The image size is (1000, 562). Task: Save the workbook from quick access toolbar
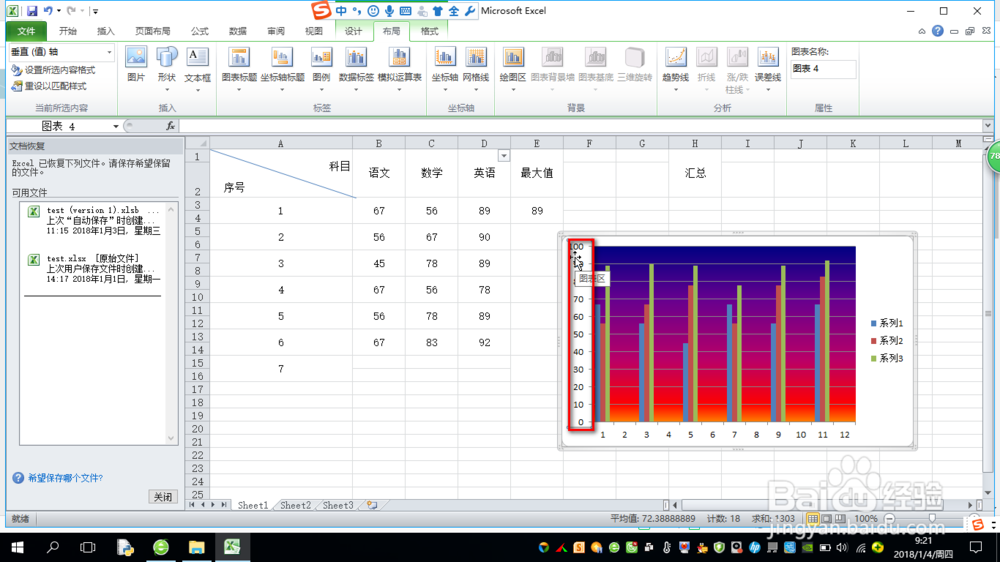[x=32, y=11]
